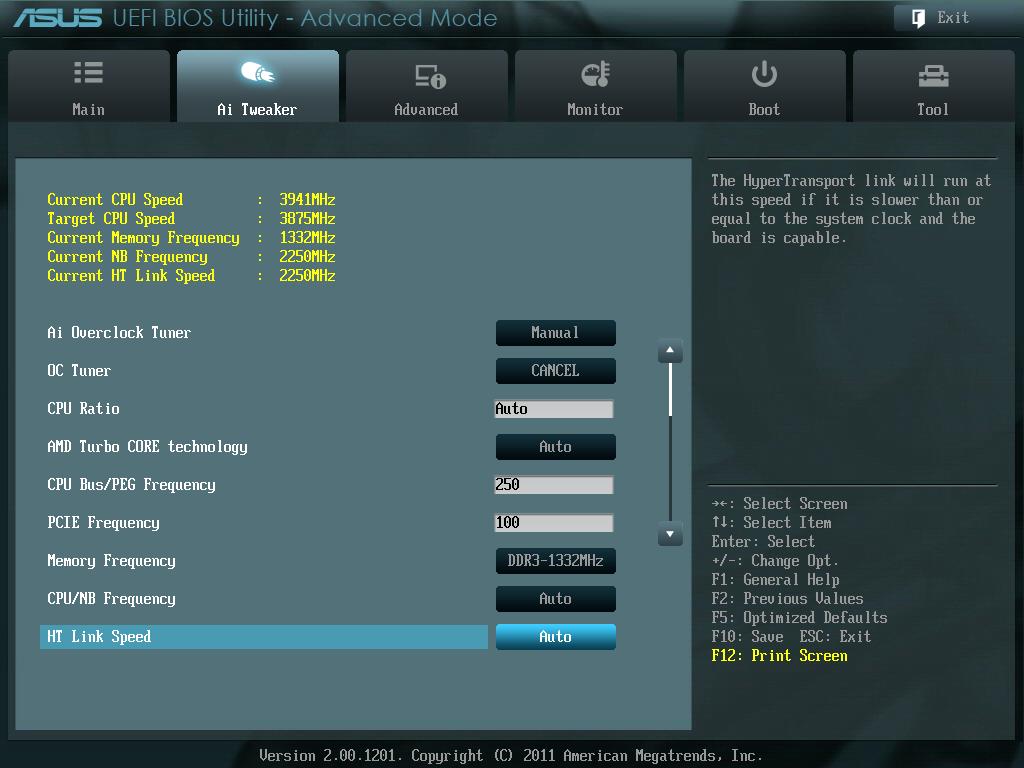
Task: Select the Memory Frequency label
Action: coord(111,561)
